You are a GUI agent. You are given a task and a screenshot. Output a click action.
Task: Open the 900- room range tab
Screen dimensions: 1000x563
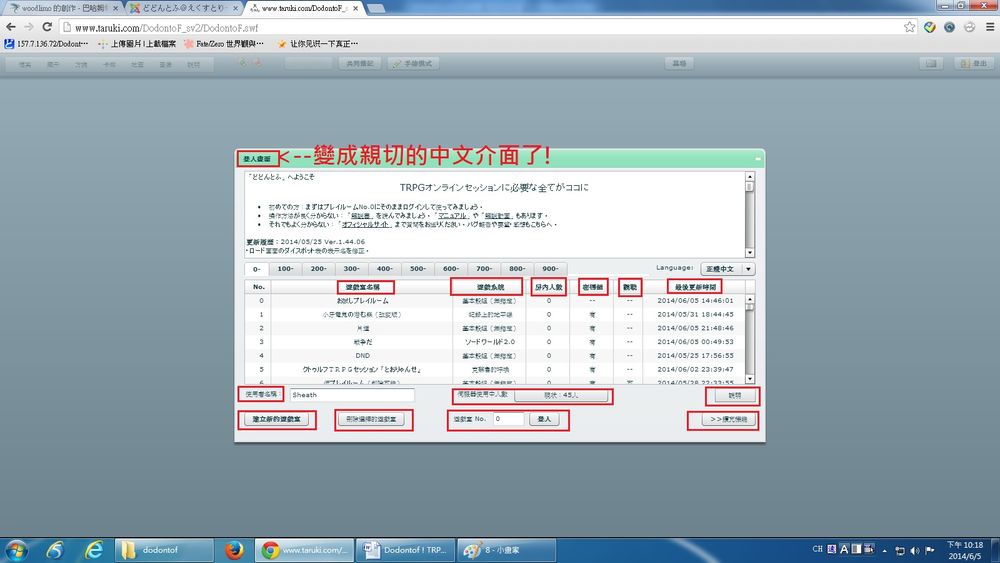tap(550, 269)
